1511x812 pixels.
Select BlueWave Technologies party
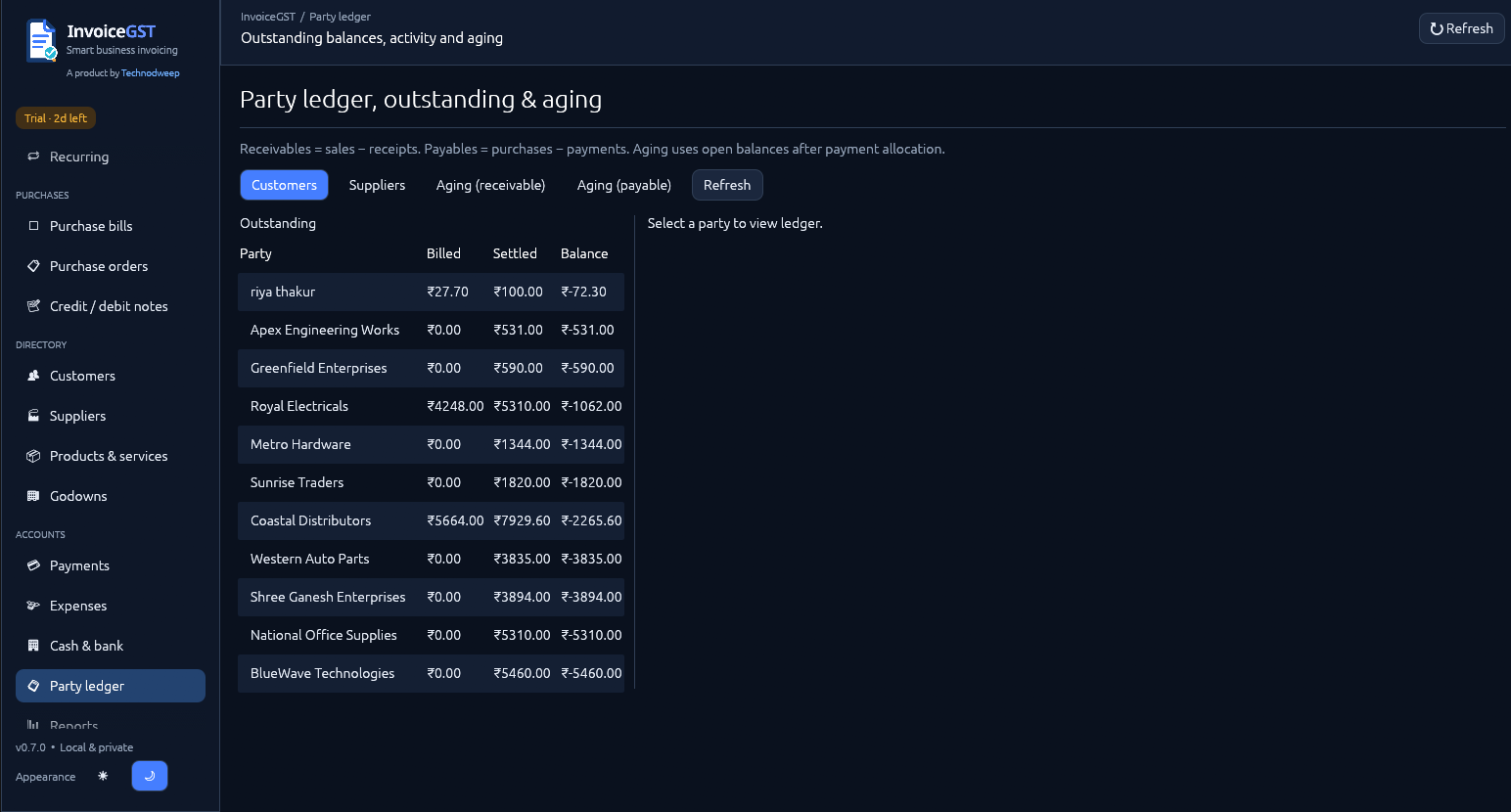point(431,673)
